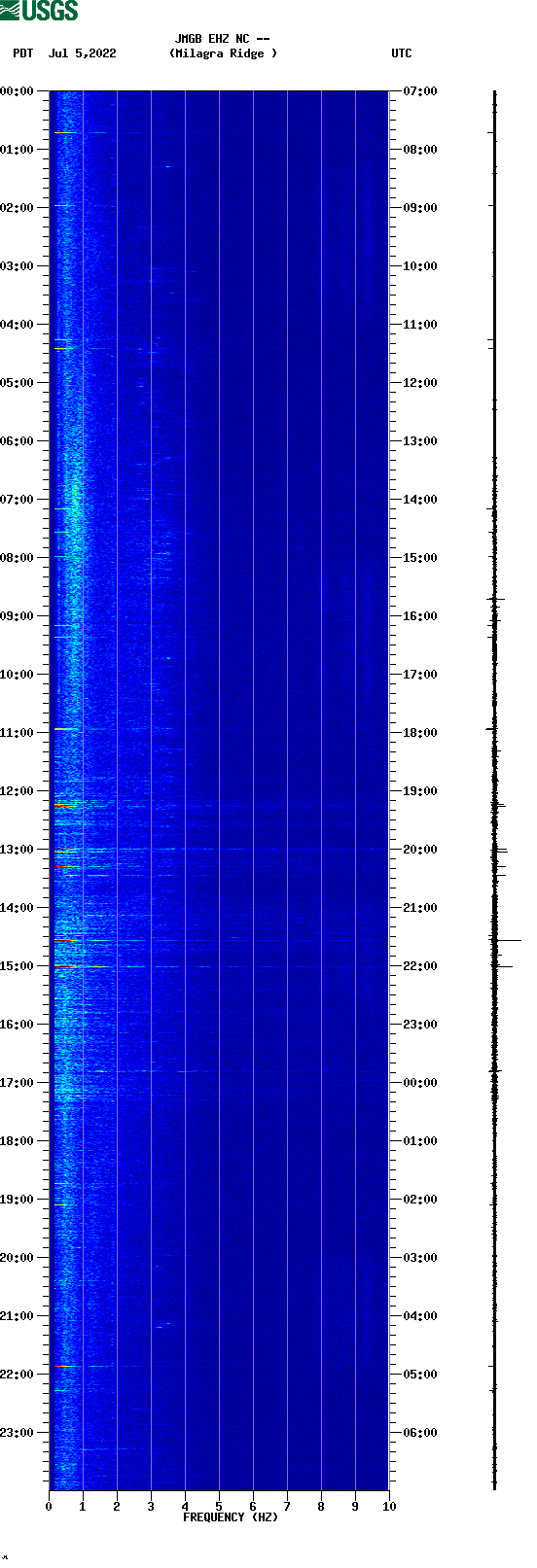Click the 5 Hz frequency axis tick label
This screenshot has width=537, height=1568.
(x=219, y=1507)
